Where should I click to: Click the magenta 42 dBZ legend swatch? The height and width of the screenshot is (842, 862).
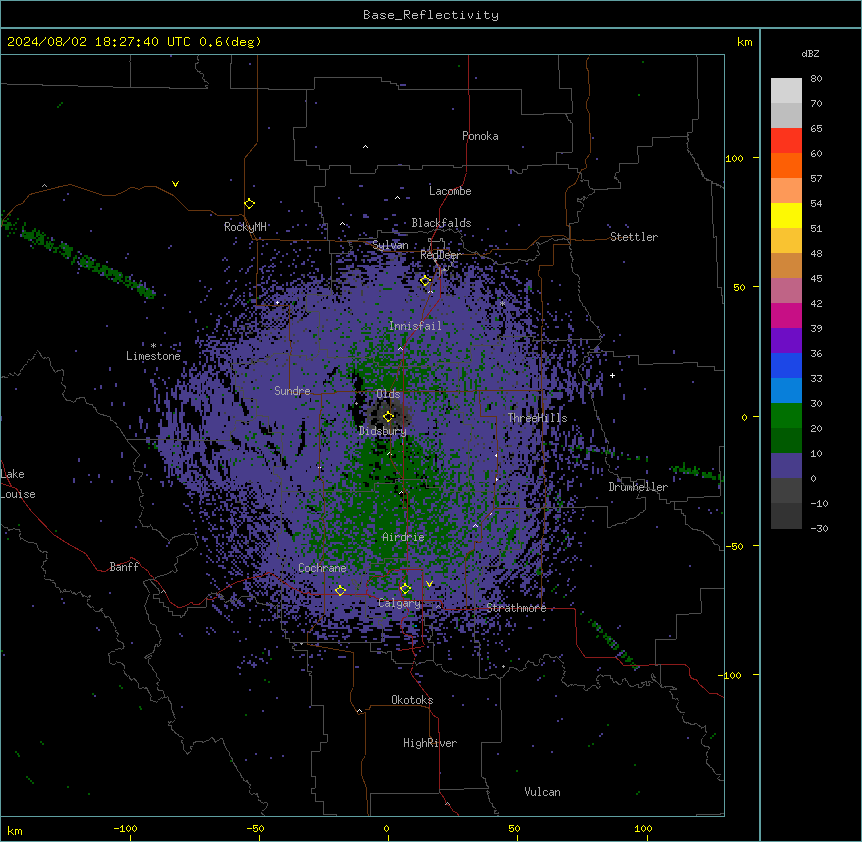click(x=786, y=315)
